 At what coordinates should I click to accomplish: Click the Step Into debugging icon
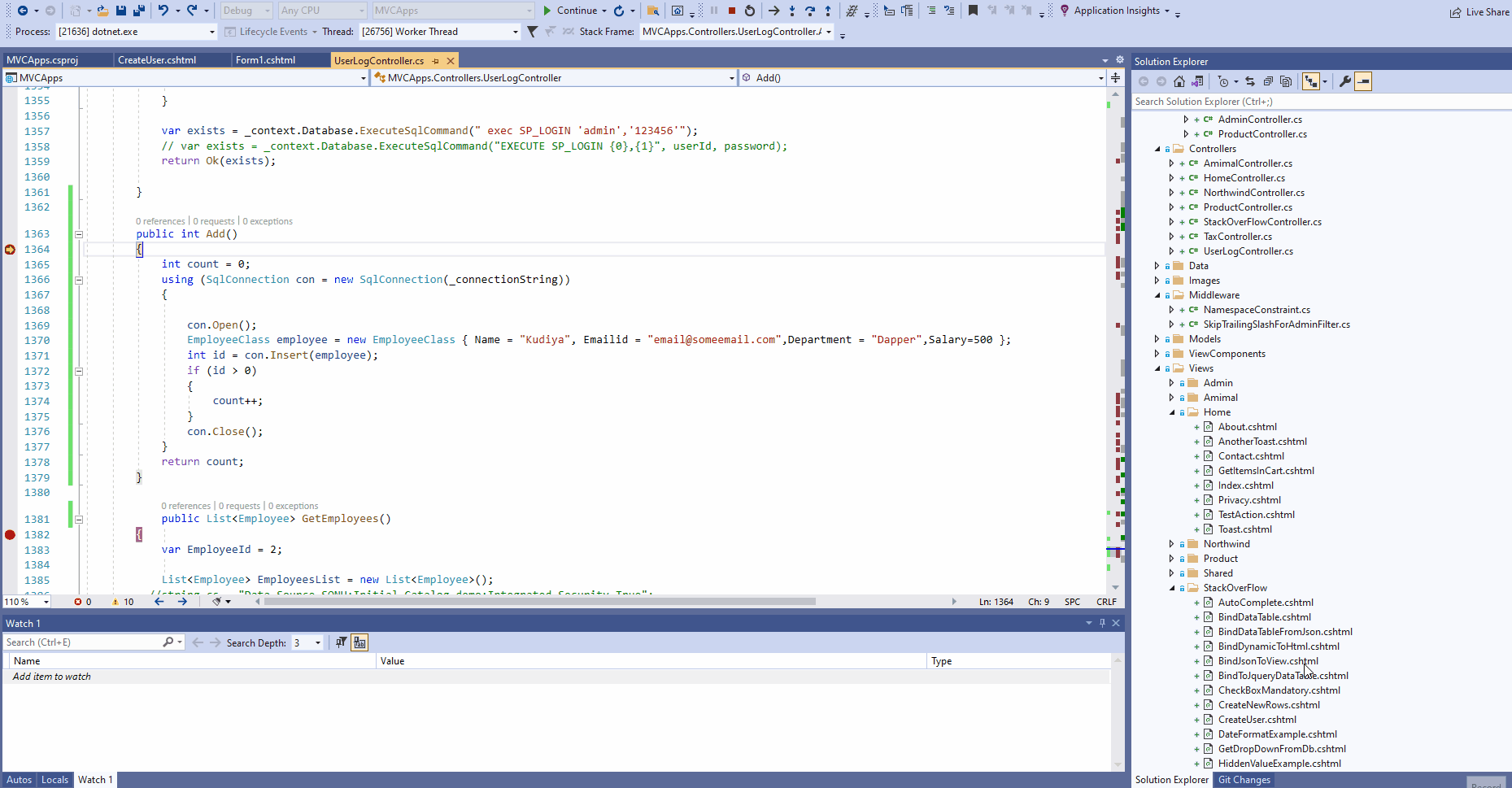pos(792,11)
